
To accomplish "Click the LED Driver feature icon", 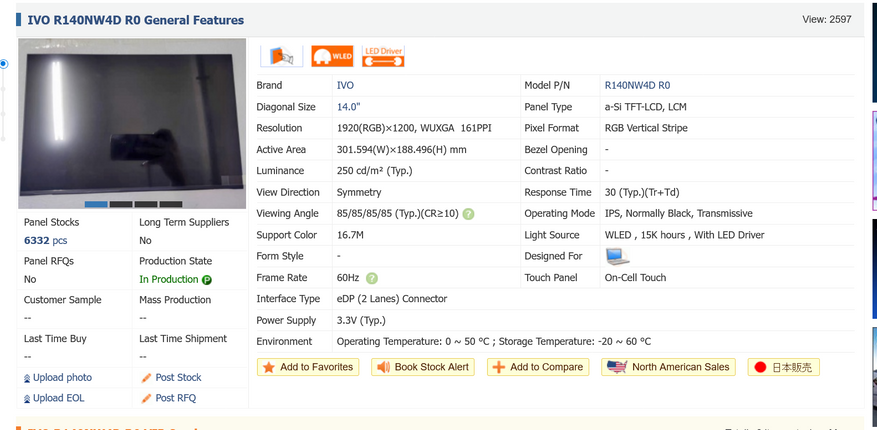I will pos(383,56).
